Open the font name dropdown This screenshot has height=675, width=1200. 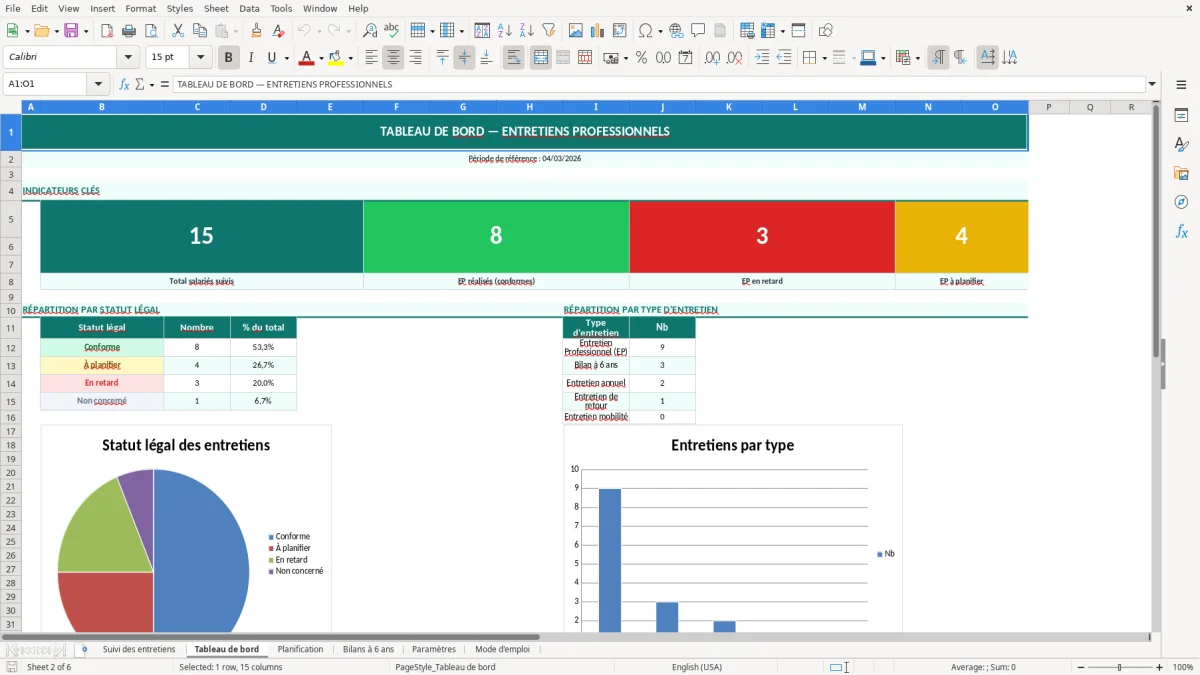pyautogui.click(x=128, y=58)
